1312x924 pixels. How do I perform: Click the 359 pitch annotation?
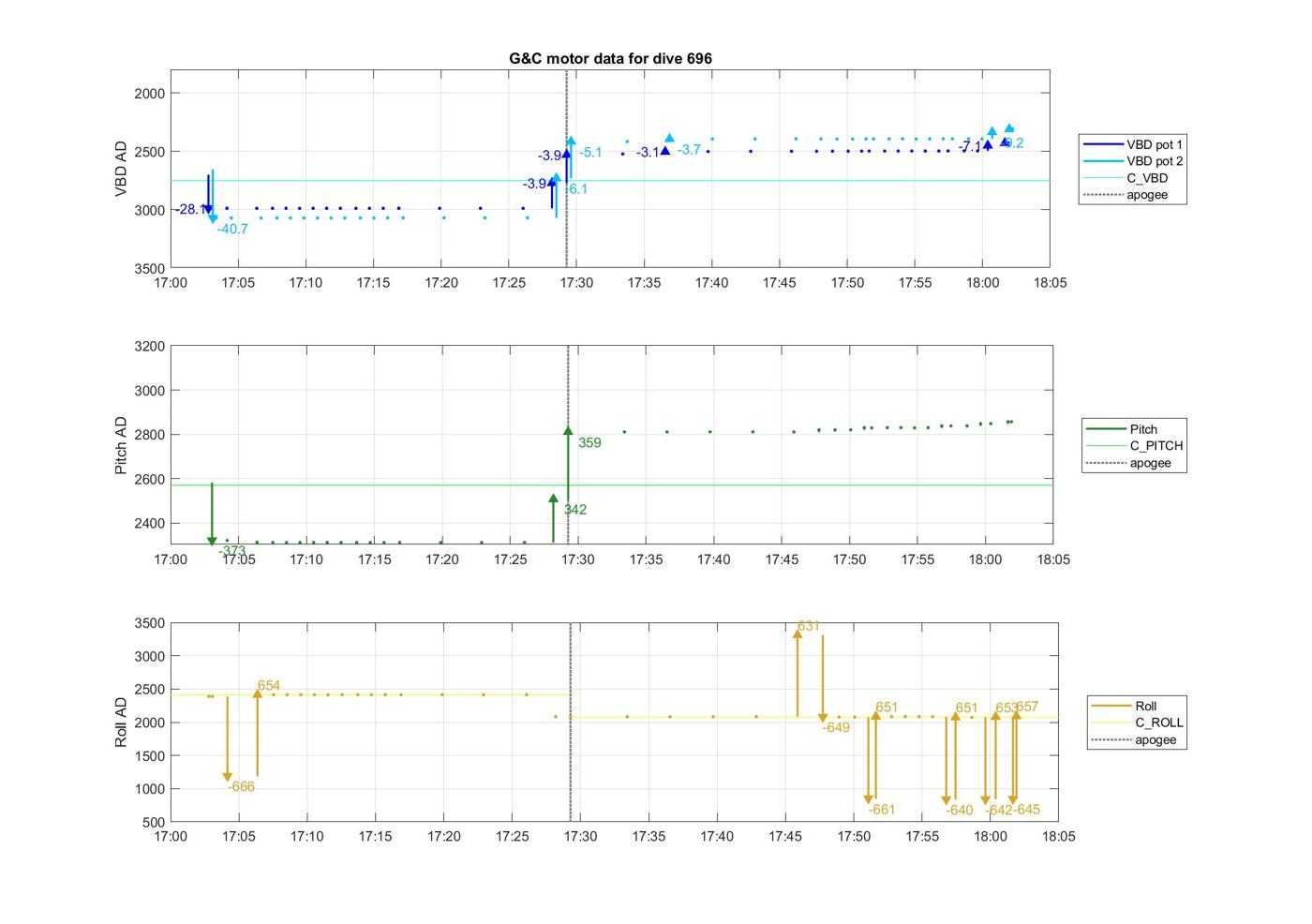click(589, 443)
